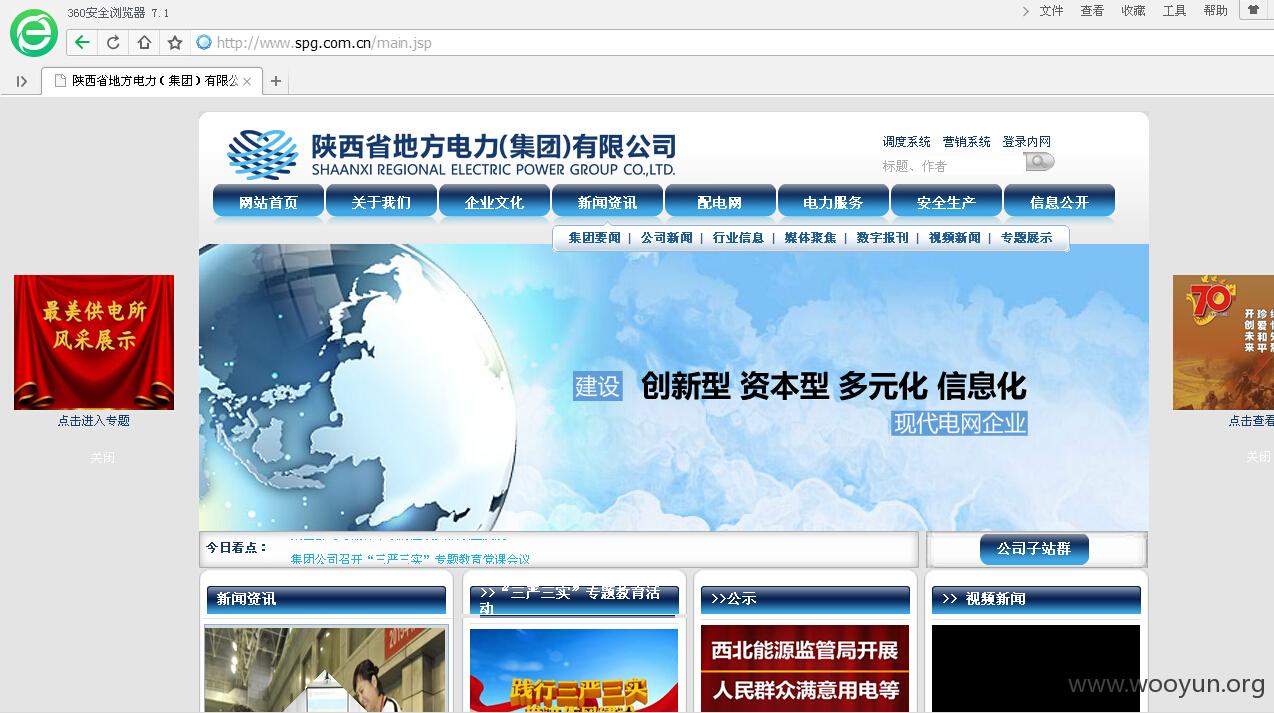
Task: Go to browser home page icon
Action: [x=144, y=42]
